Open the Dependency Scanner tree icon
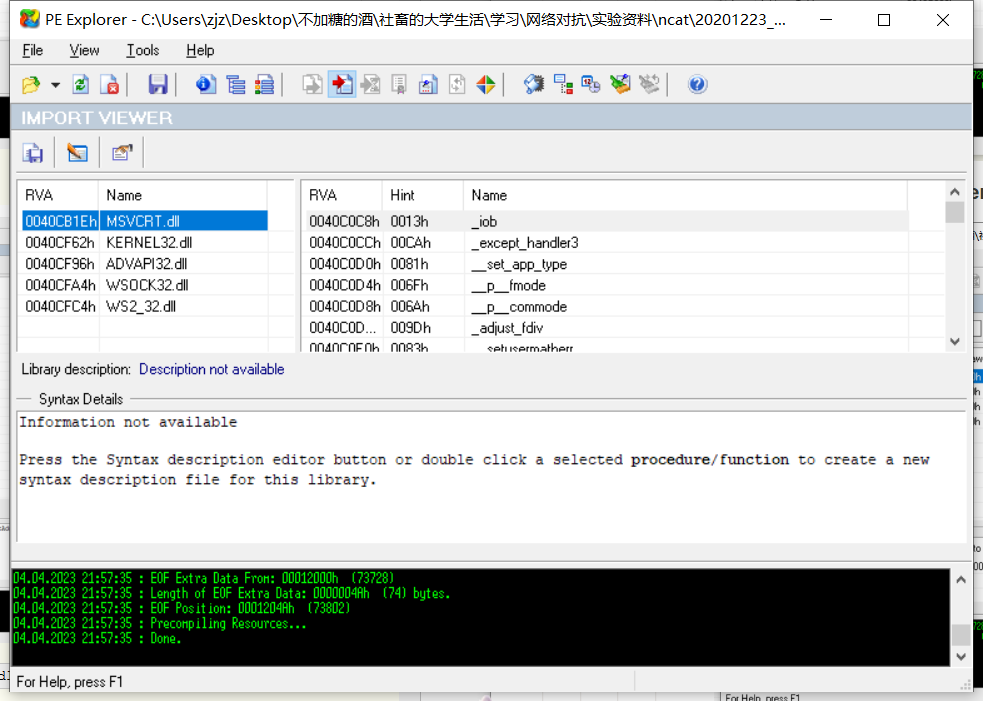983x701 pixels. (563, 84)
